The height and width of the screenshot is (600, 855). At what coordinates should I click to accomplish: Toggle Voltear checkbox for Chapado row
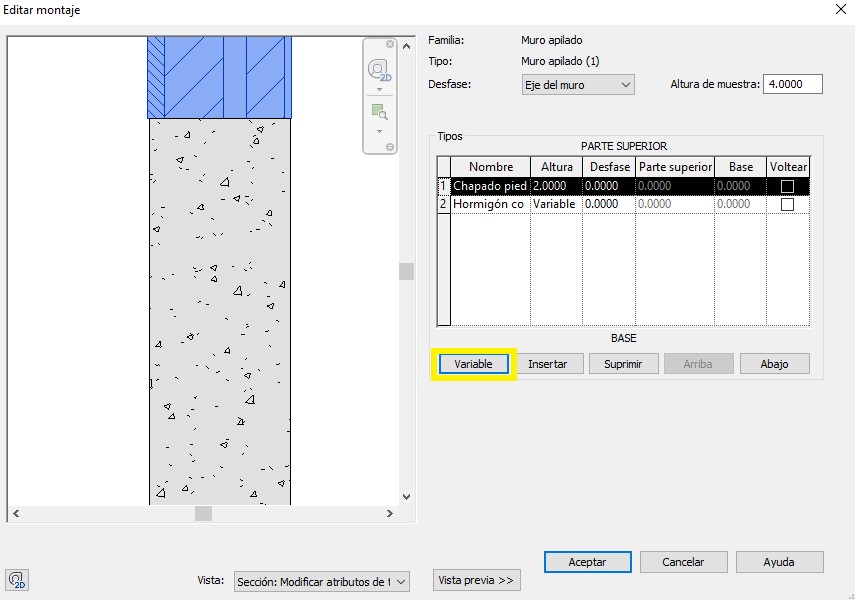(787, 186)
